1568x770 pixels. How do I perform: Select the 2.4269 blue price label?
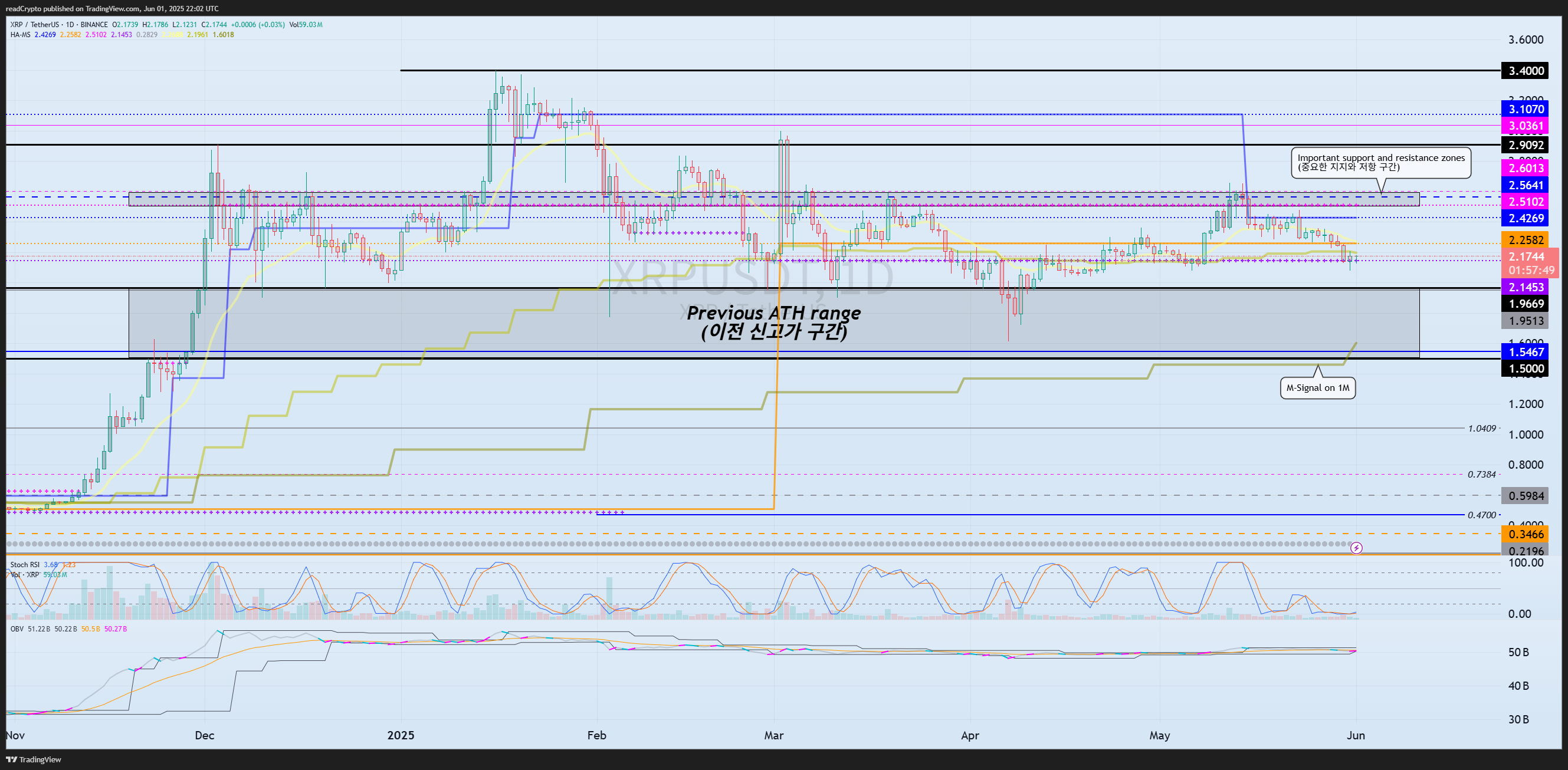coord(1526,218)
